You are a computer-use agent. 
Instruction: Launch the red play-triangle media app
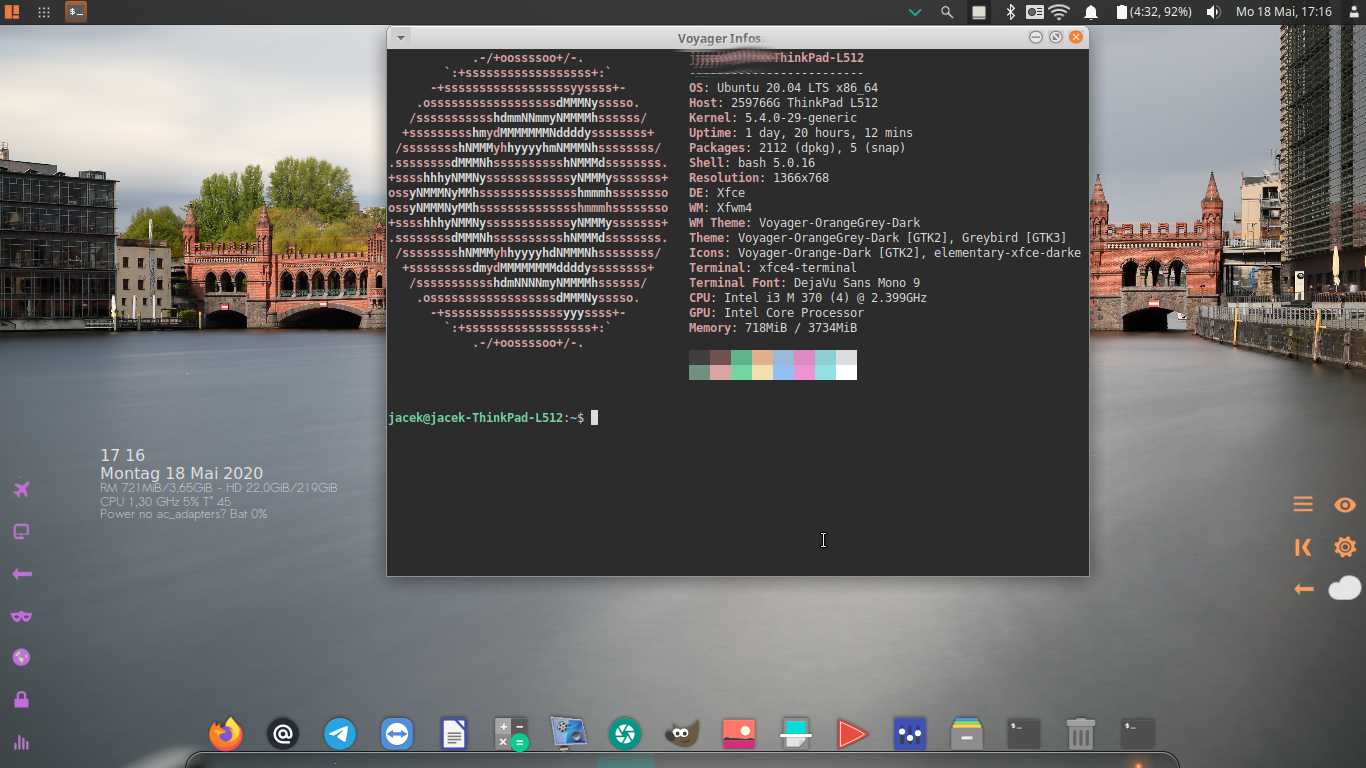(852, 734)
